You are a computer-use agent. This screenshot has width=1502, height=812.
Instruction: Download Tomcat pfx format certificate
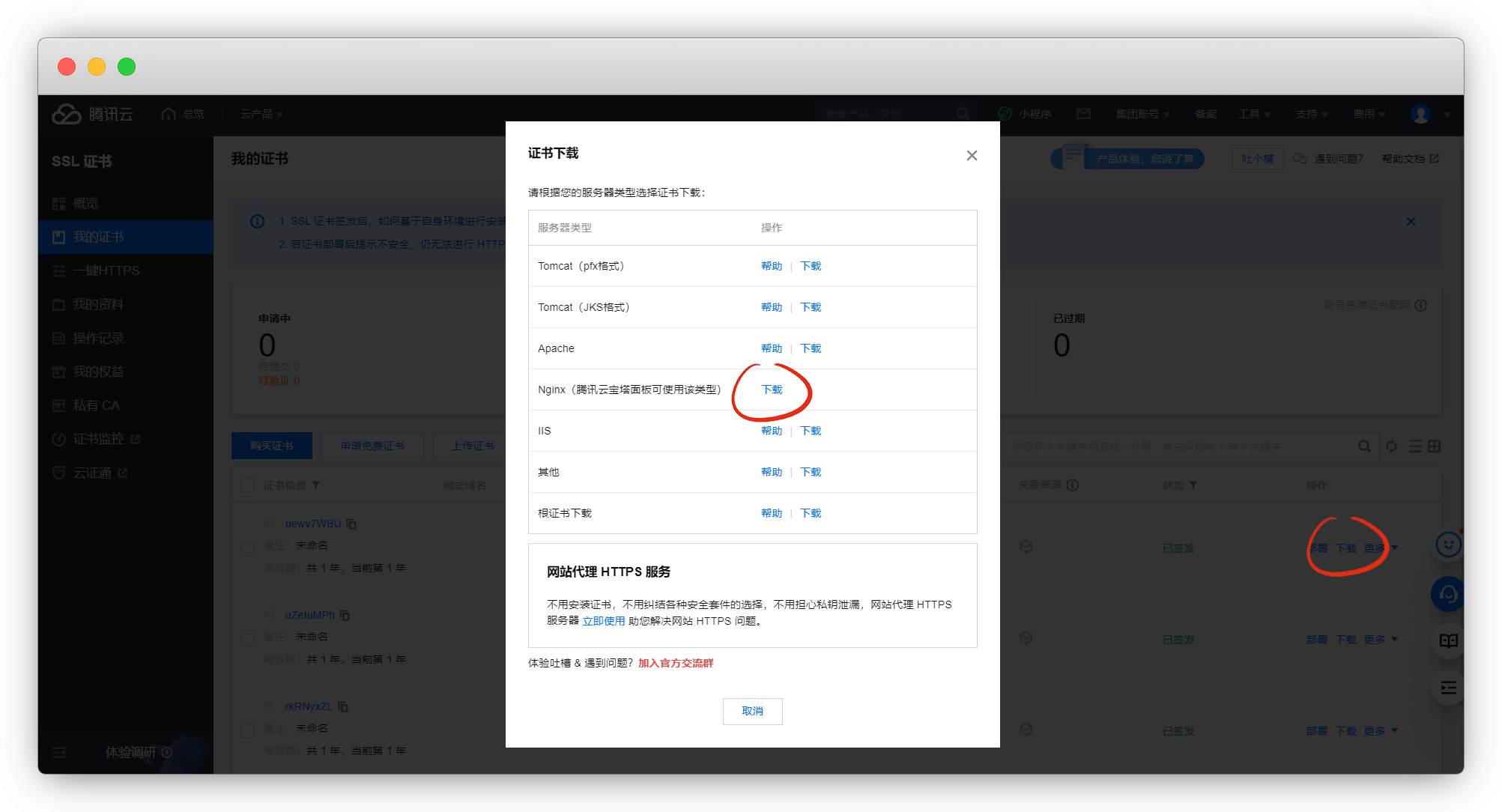pyautogui.click(x=811, y=266)
